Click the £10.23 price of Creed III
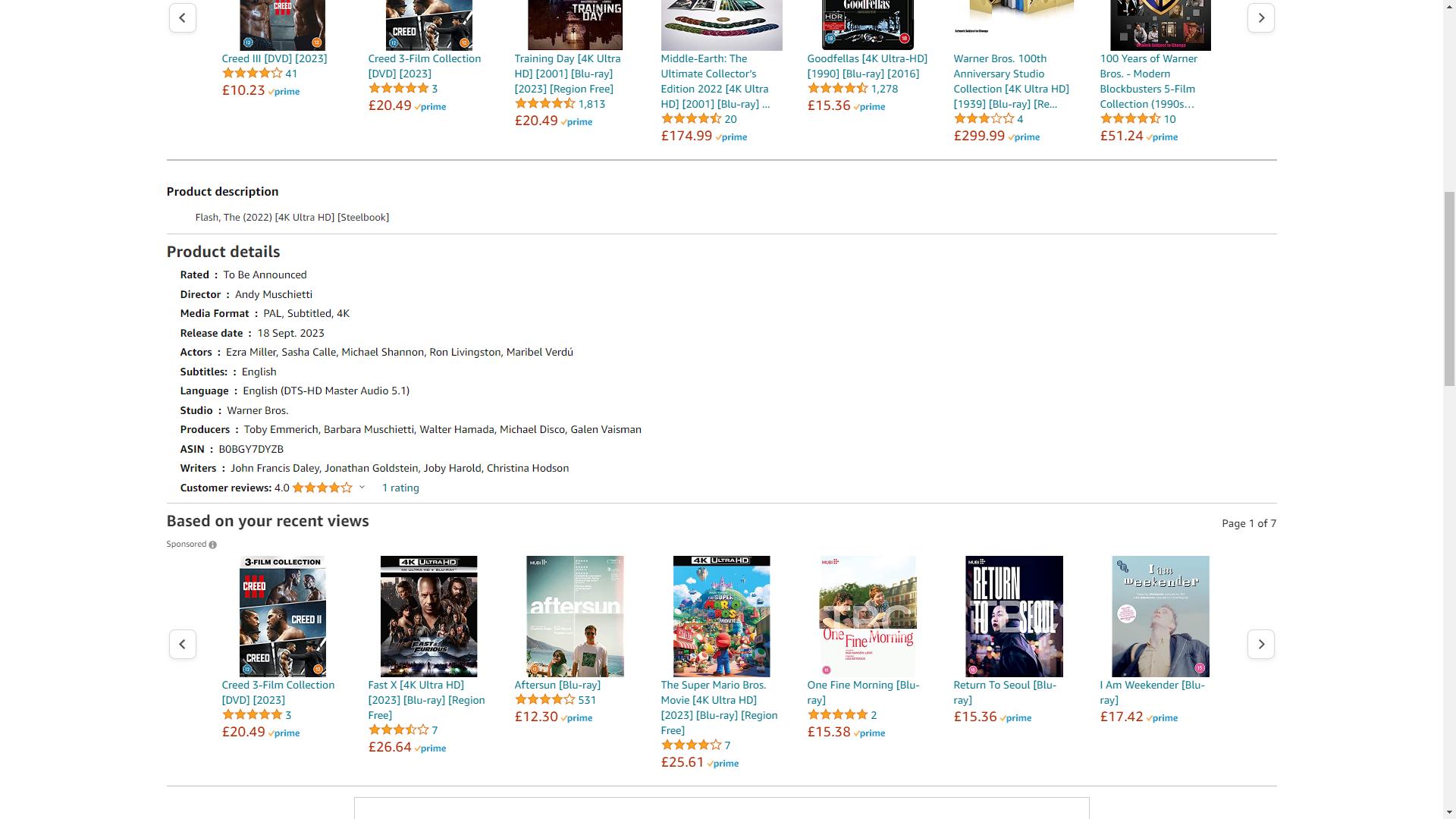Screen dimensions: 1456x819 click(x=243, y=90)
